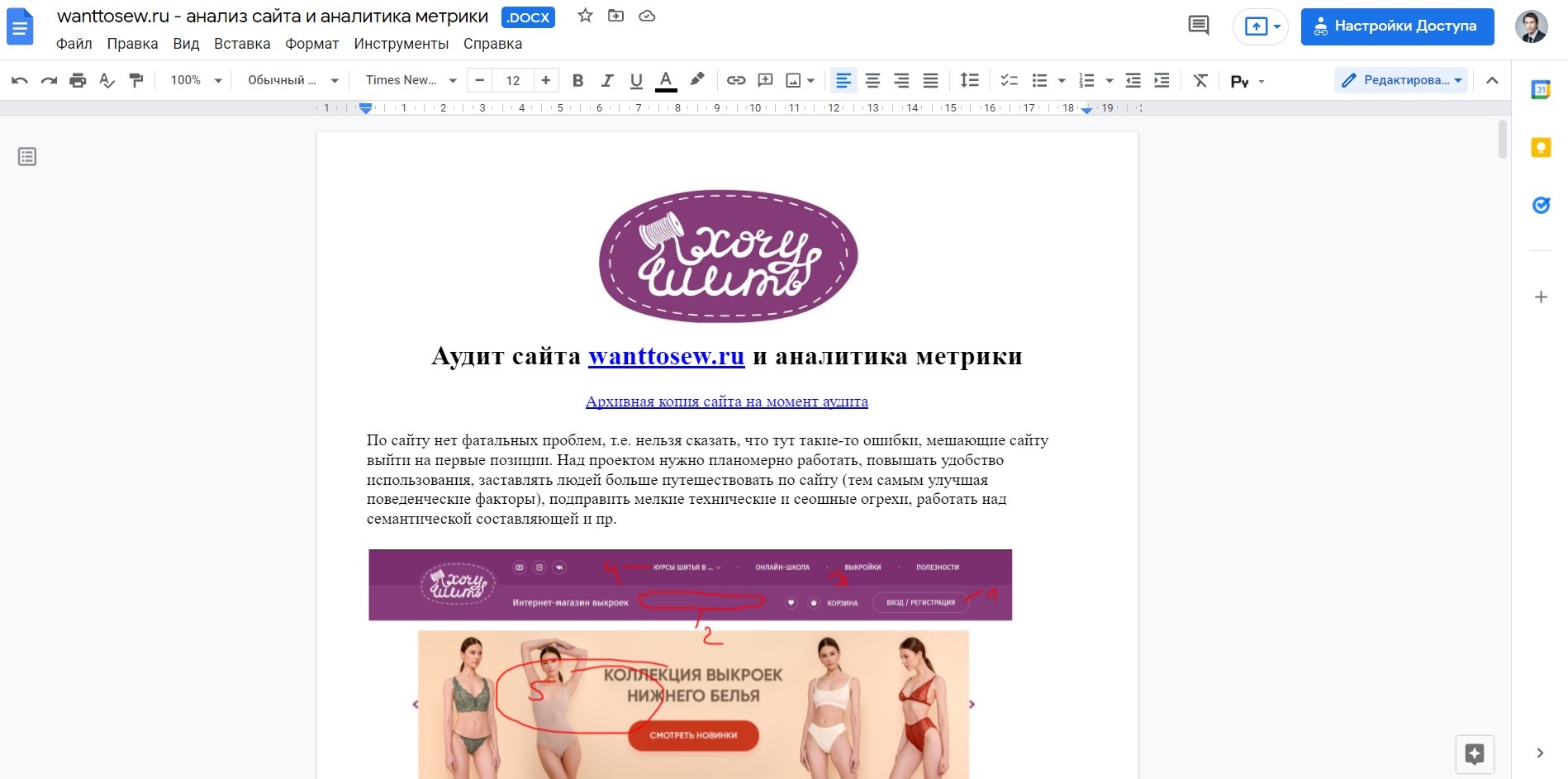Star the document title

click(585, 16)
